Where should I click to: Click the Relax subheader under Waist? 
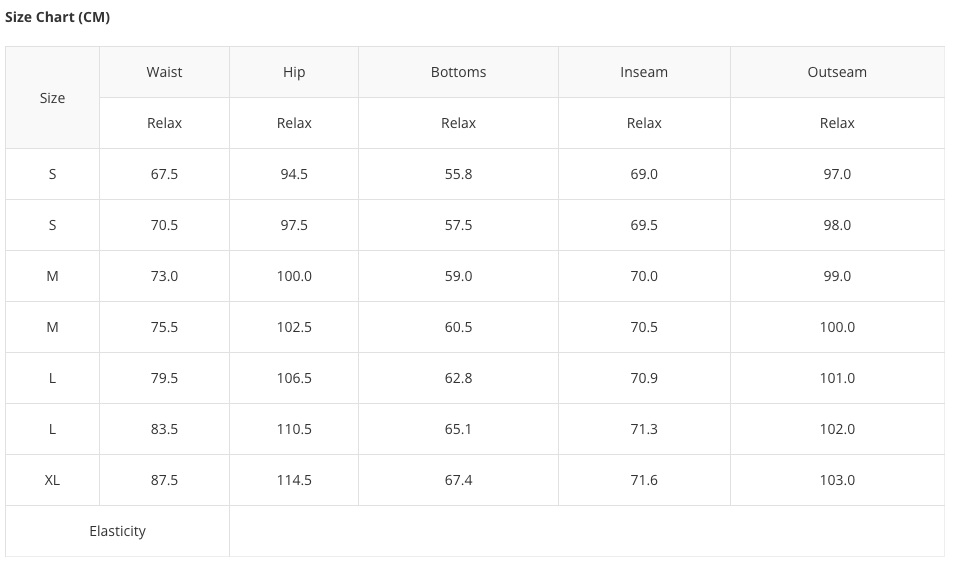(x=164, y=123)
